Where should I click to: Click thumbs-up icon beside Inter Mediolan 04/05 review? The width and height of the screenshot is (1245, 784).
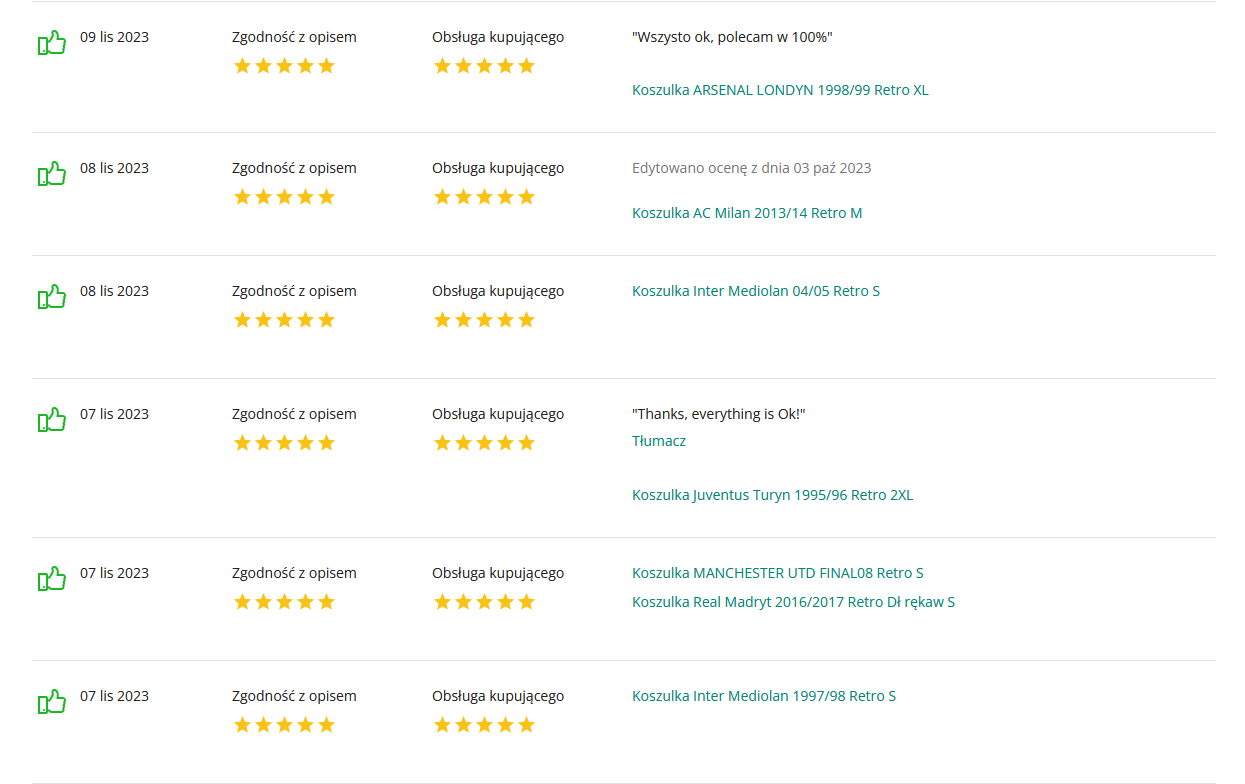52,297
